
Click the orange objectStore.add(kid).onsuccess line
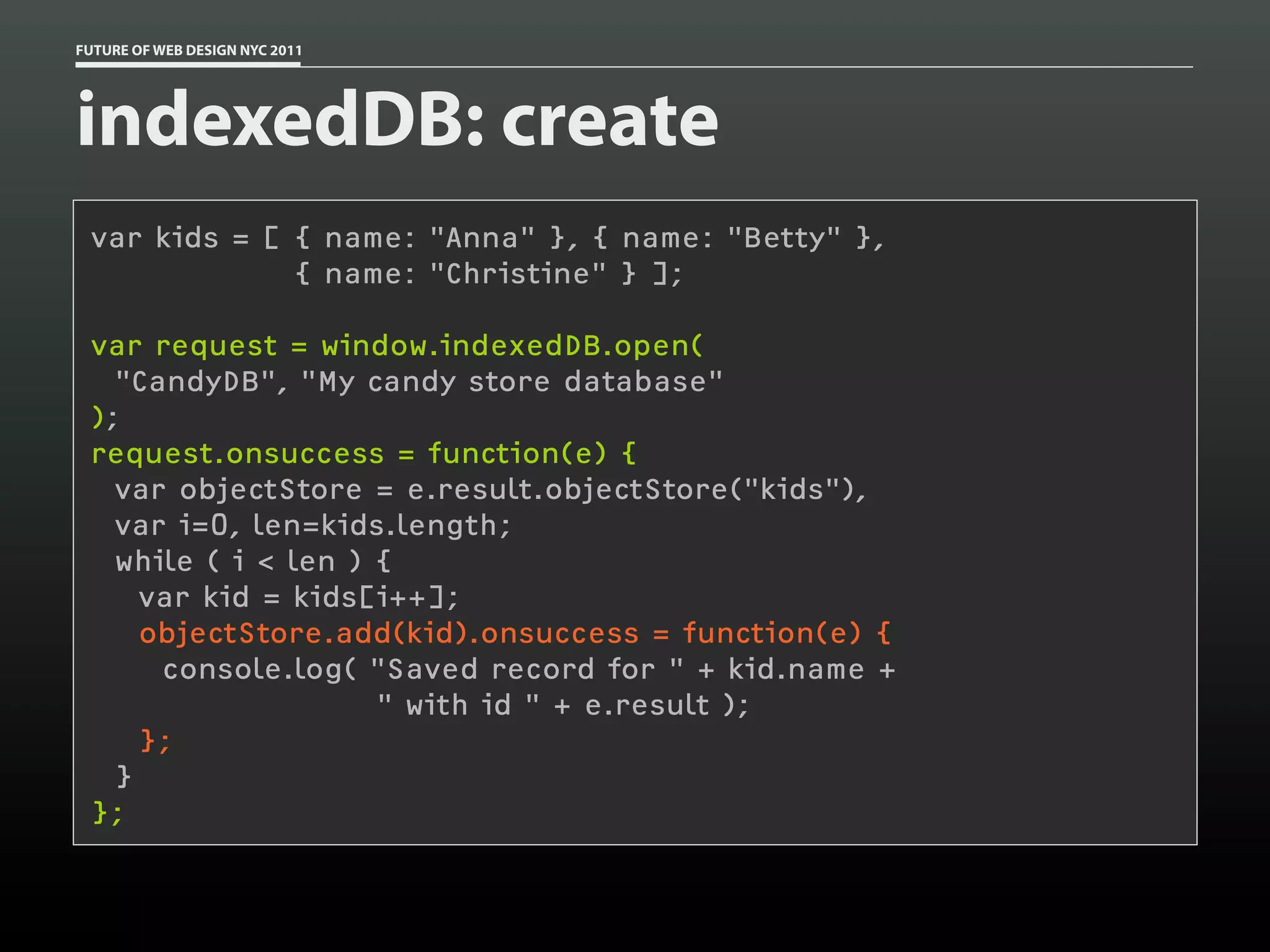(515, 633)
